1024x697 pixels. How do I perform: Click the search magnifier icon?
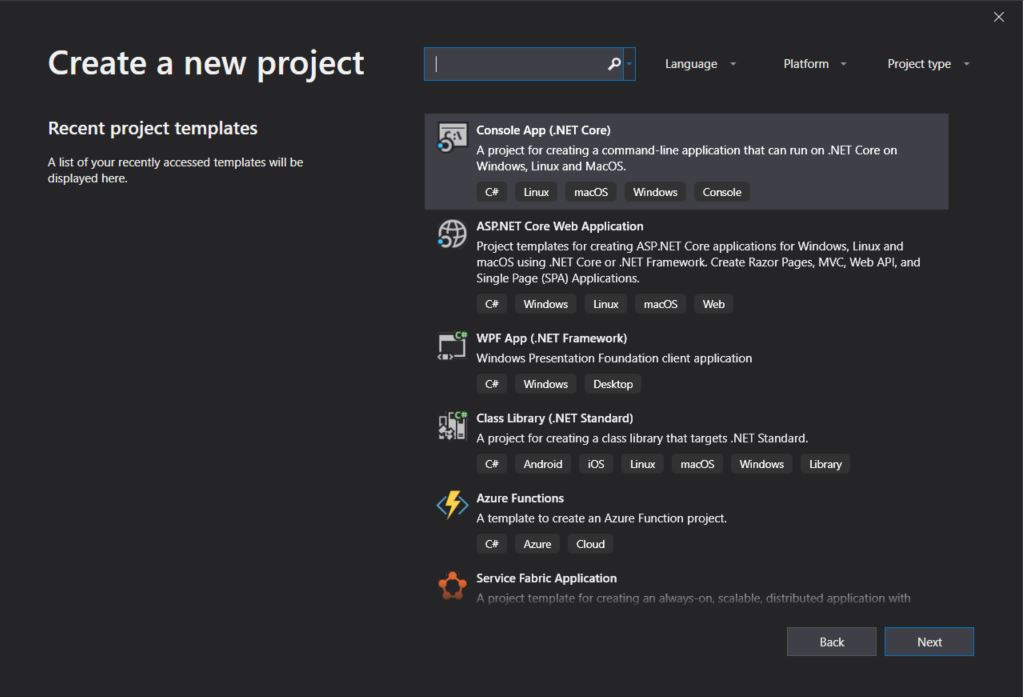pos(614,64)
